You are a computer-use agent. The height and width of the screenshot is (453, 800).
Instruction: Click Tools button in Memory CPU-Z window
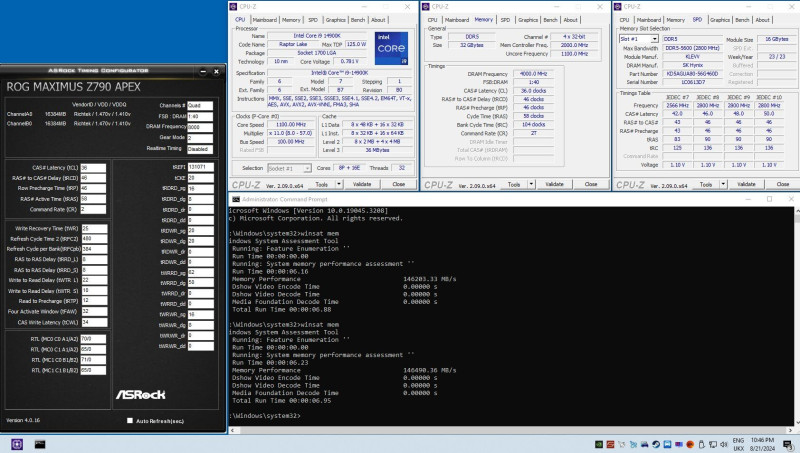514,184
